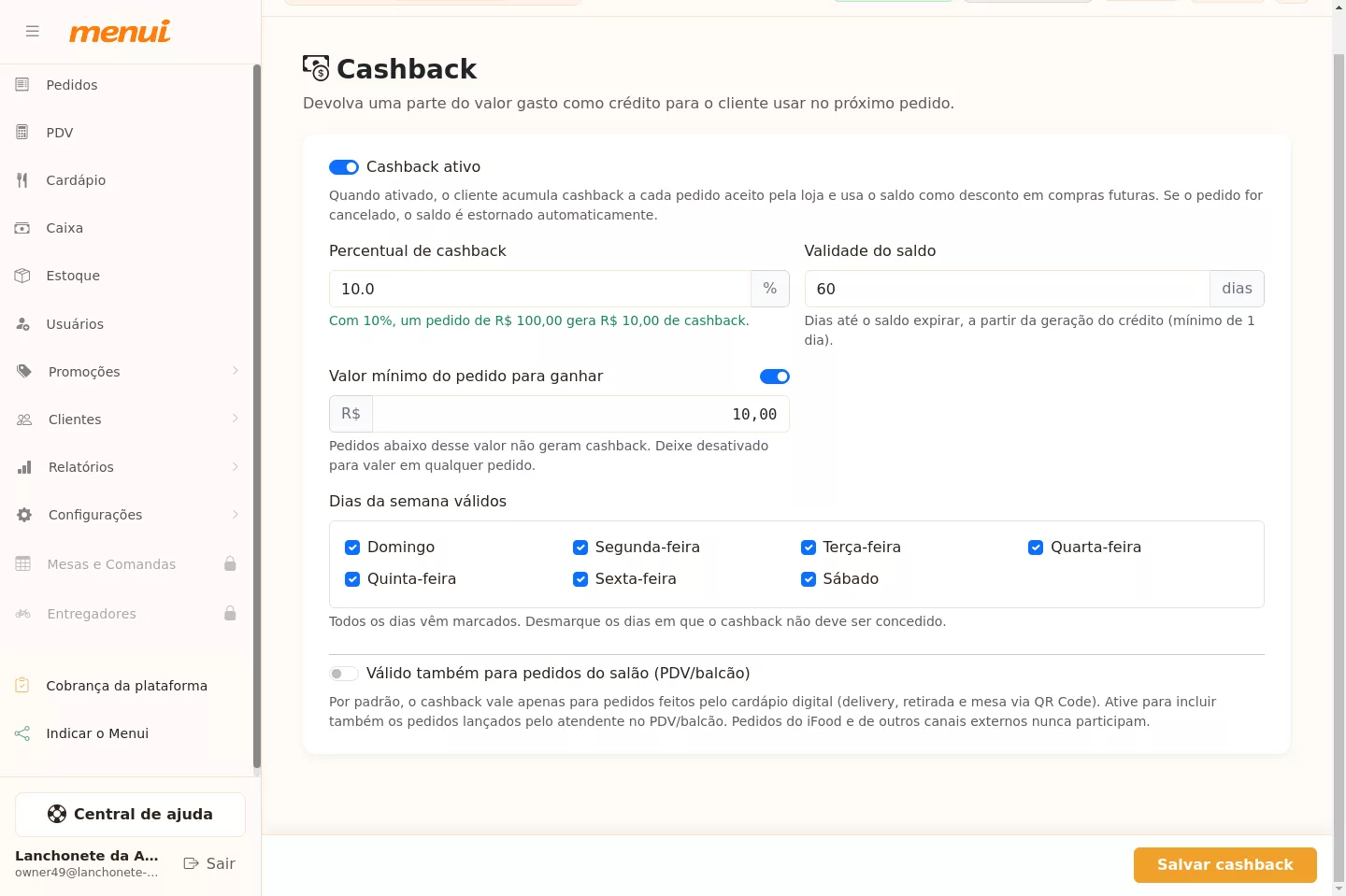Click the Promoções tag icon
This screenshot has height=896, width=1346.
pos(24,372)
